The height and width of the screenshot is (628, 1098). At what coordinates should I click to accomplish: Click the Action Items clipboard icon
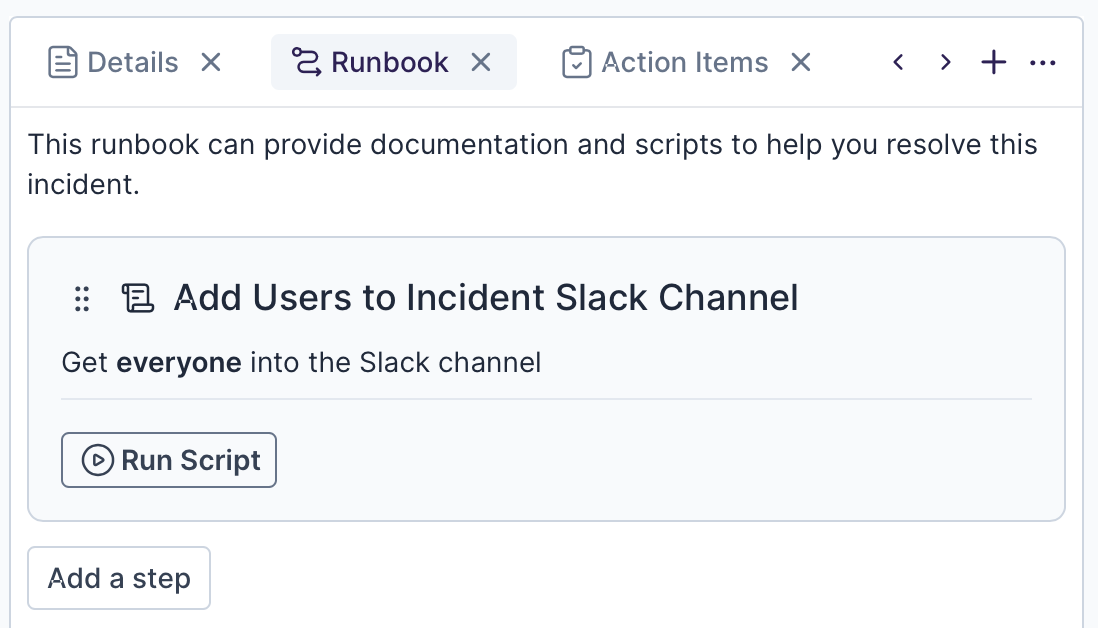pyautogui.click(x=577, y=63)
